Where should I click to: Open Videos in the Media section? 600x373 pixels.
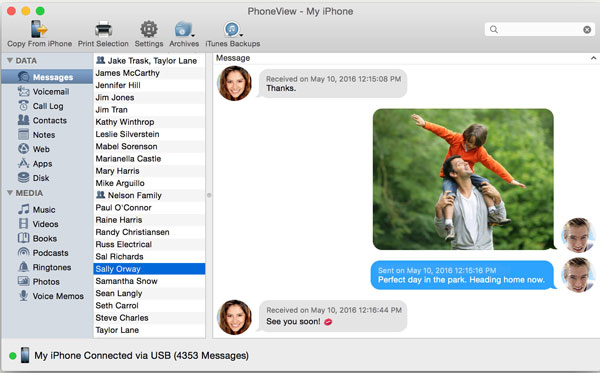click(x=47, y=224)
